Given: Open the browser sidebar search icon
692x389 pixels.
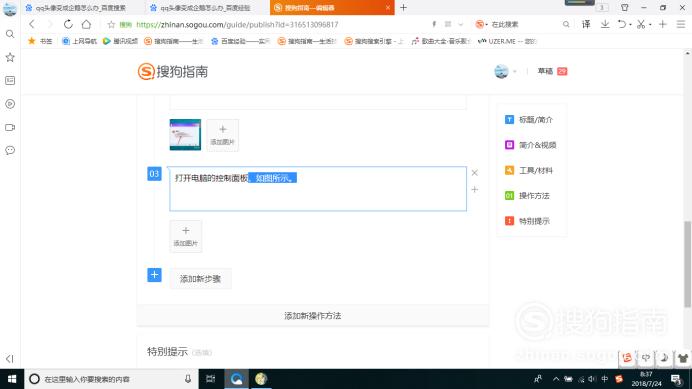Looking at the screenshot, I should pyautogui.click(x=10, y=34).
